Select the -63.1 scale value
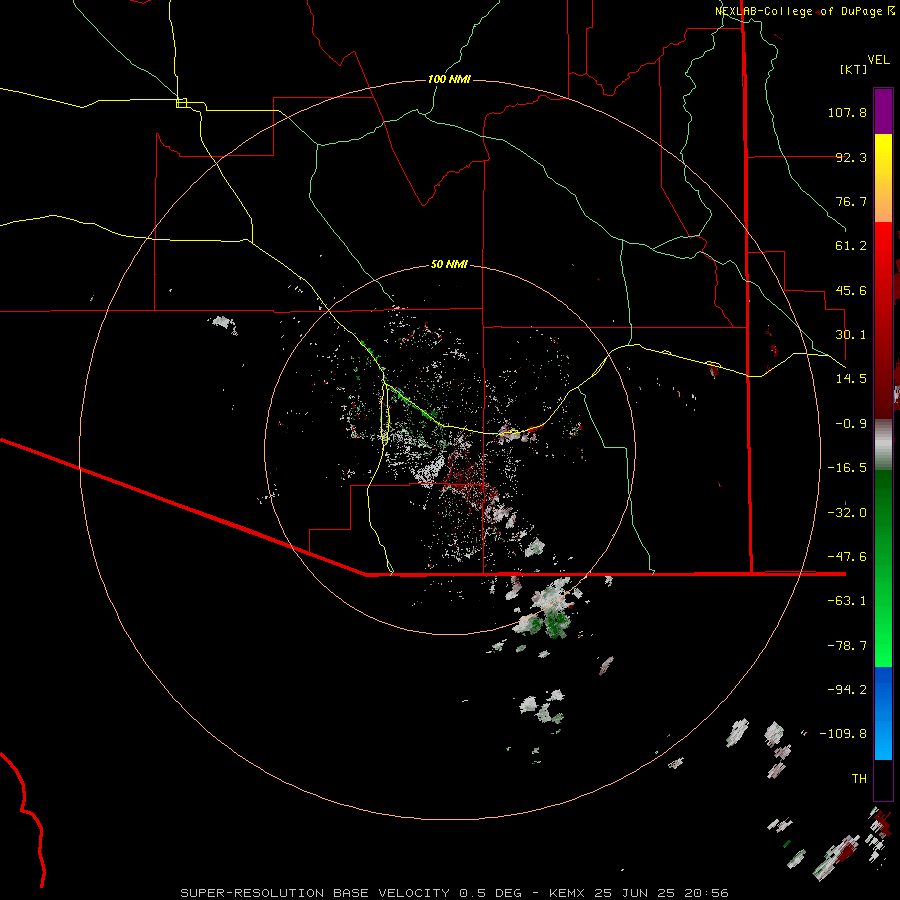 [x=847, y=601]
